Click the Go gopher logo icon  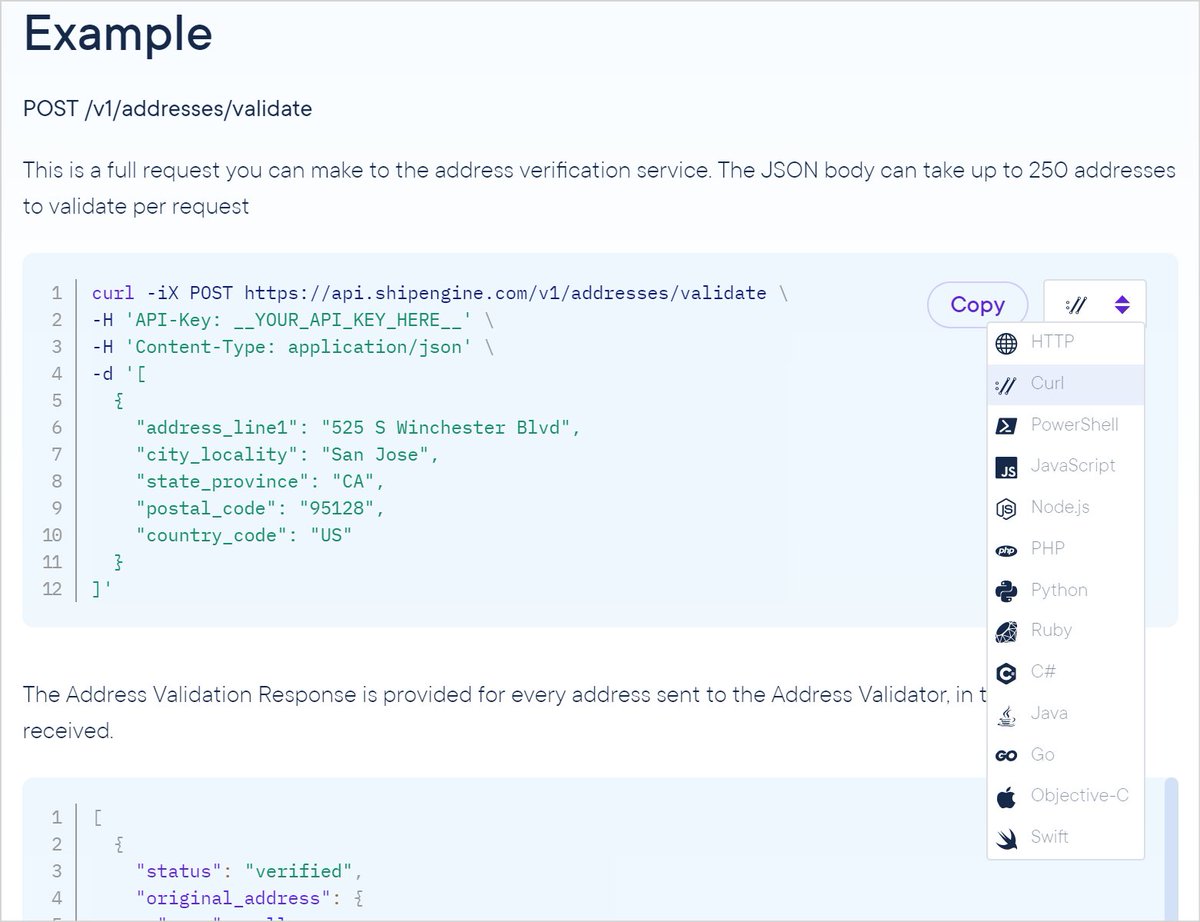pyautogui.click(x=1007, y=755)
